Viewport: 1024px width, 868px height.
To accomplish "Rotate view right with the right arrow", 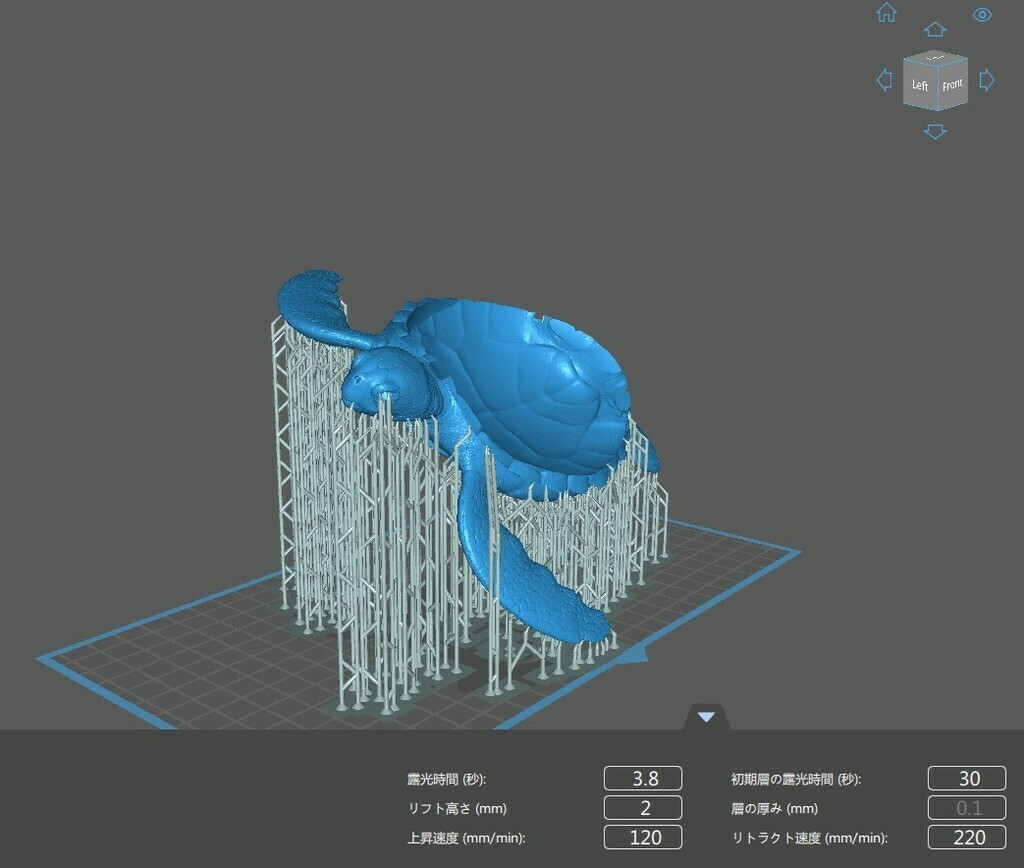I will 986,80.
